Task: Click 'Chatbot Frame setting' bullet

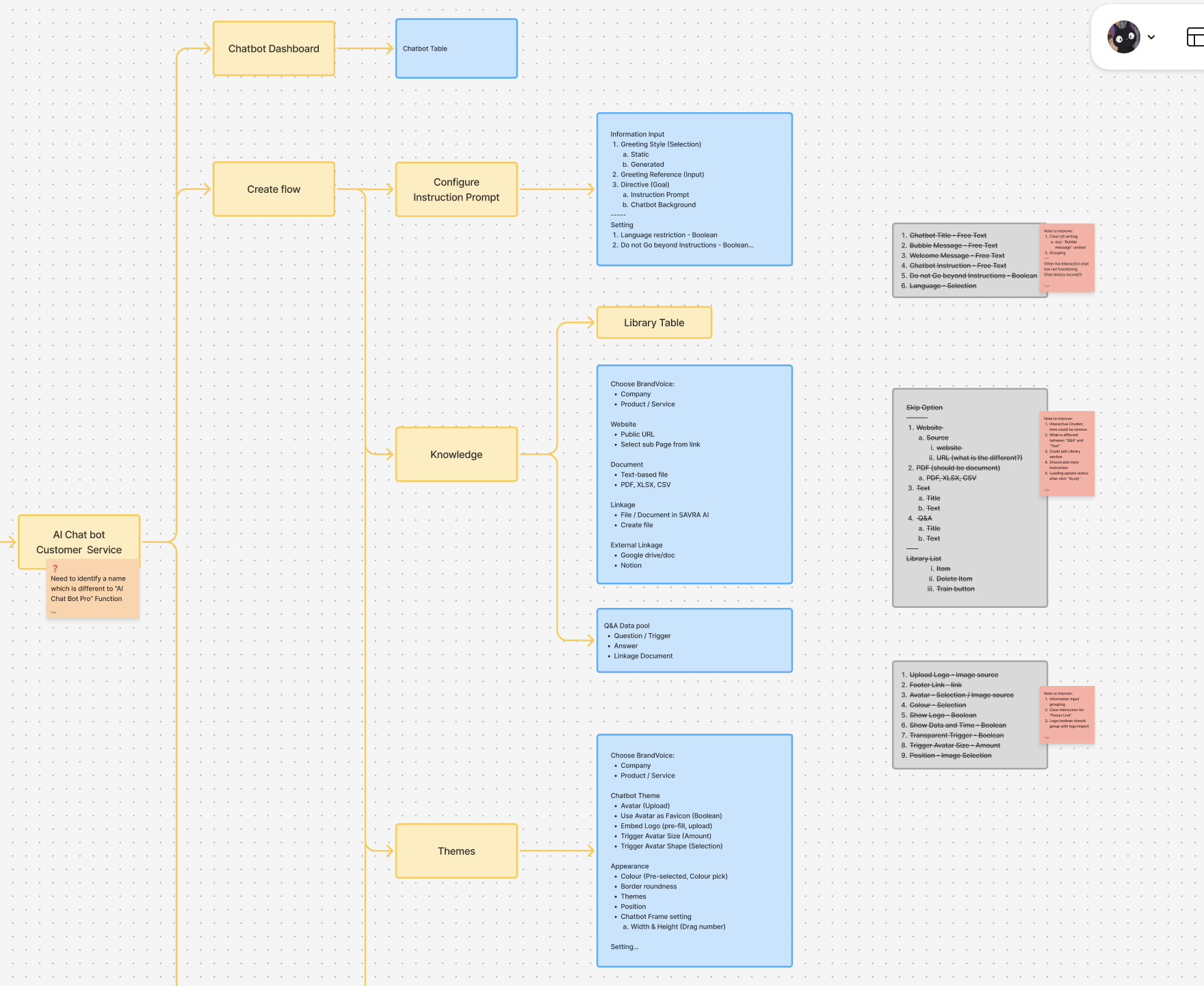Action: 655,916
